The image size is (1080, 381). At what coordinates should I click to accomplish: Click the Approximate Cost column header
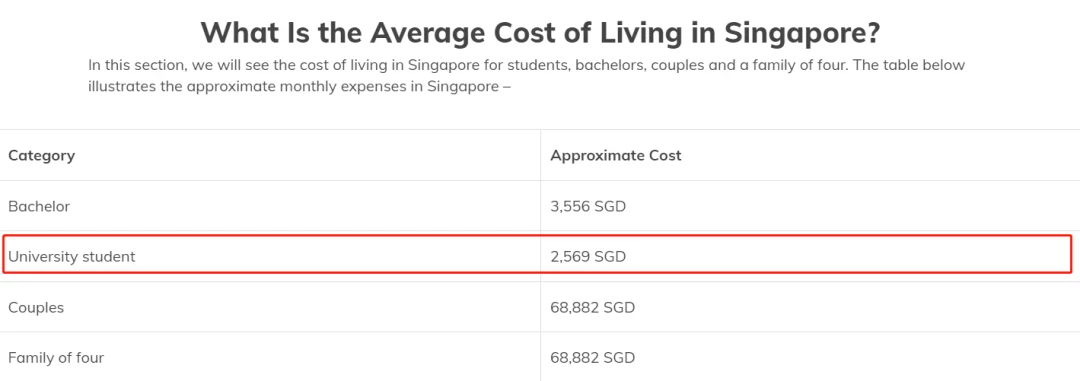616,155
